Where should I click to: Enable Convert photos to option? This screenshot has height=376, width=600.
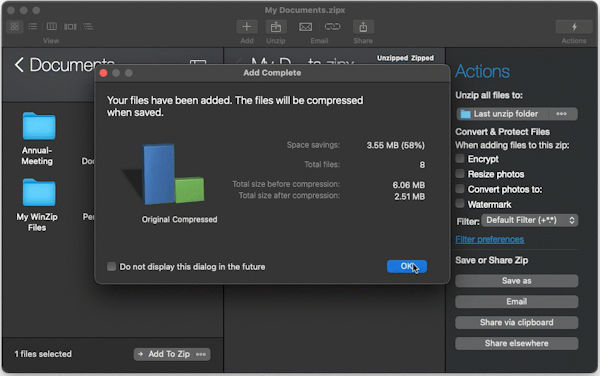pos(460,189)
